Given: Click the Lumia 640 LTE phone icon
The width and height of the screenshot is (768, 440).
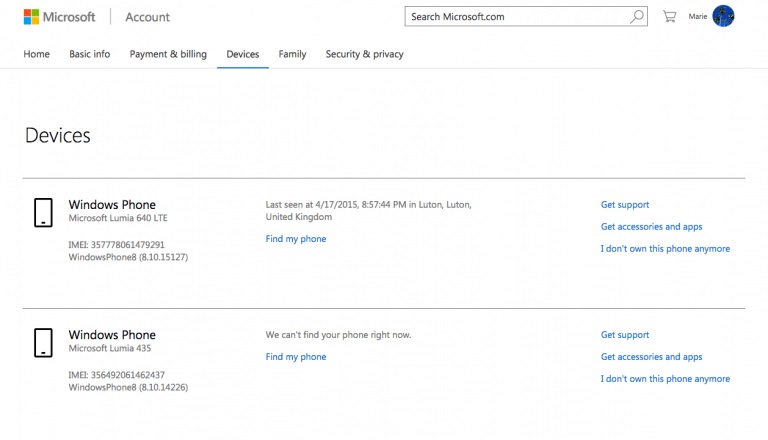Looking at the screenshot, I should point(43,212).
